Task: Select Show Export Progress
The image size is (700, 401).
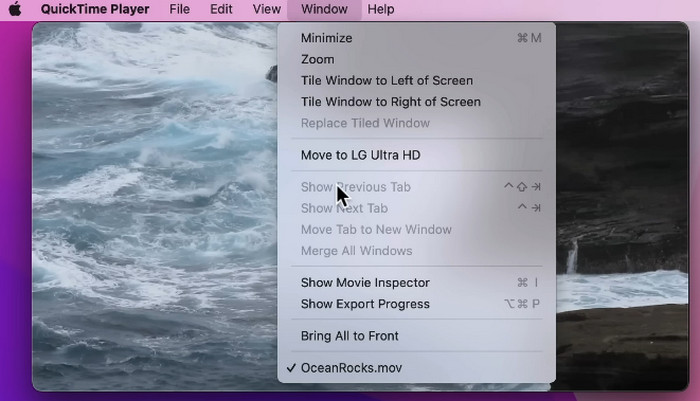Action: click(x=417, y=304)
